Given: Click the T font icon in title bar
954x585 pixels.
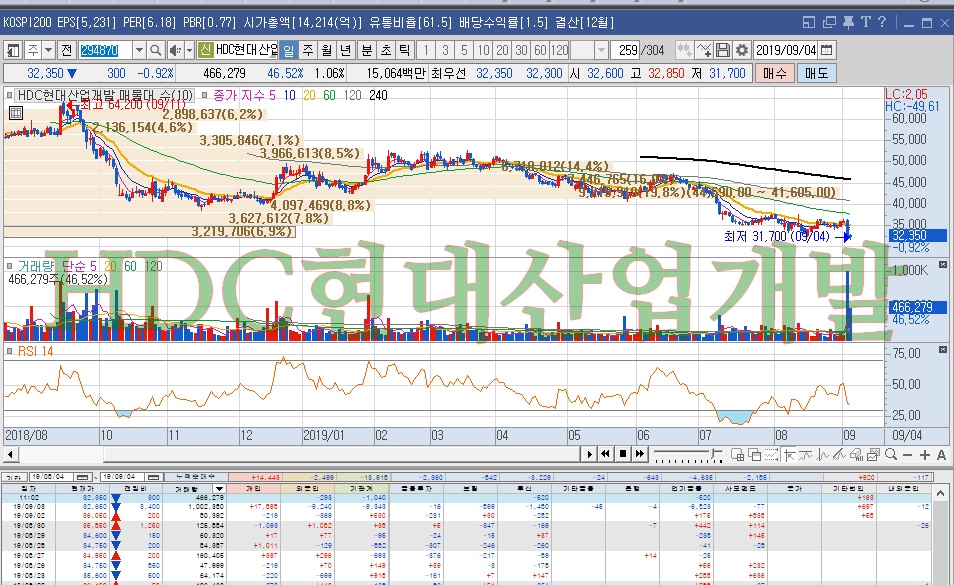Looking at the screenshot, I should tap(866, 22).
